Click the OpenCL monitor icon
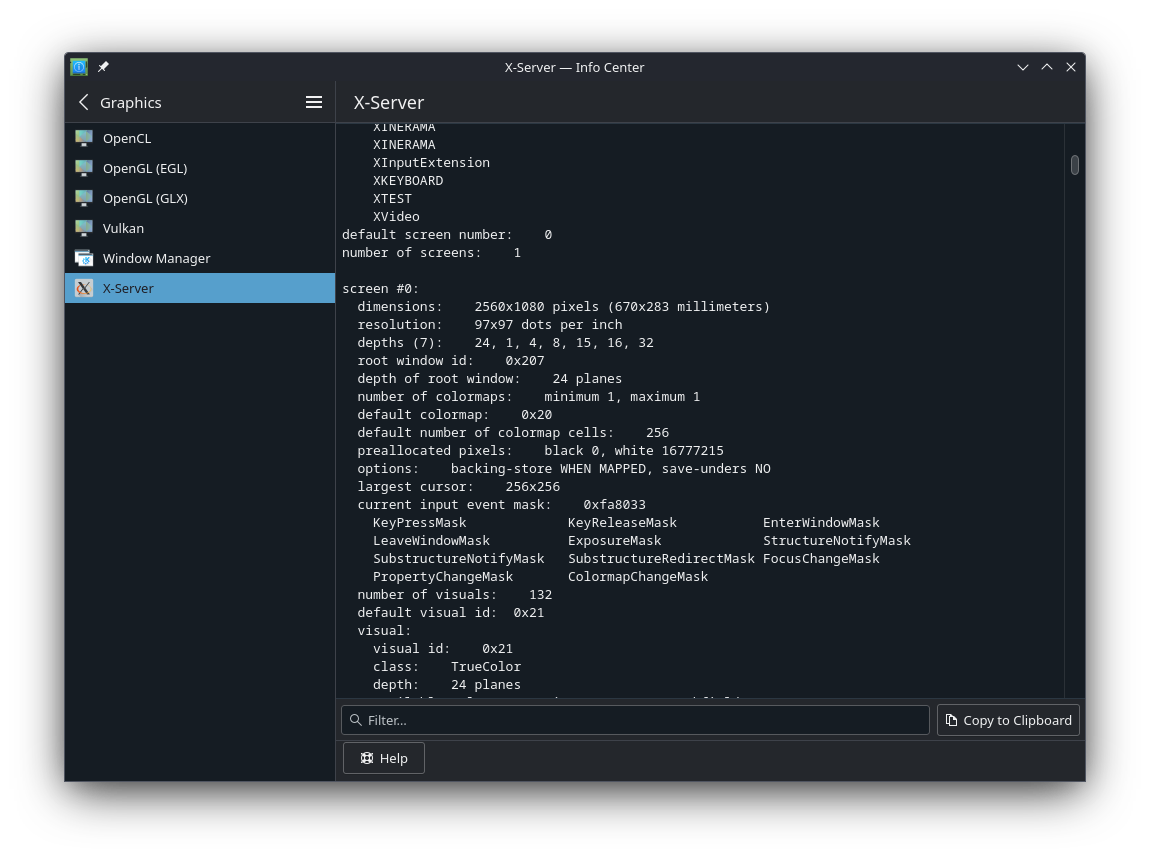The width and height of the screenshot is (1150, 858). click(84, 138)
